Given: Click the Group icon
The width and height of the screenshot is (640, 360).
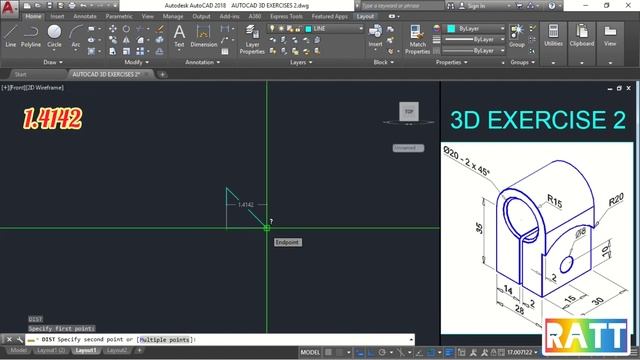Looking at the screenshot, I should coord(517,36).
